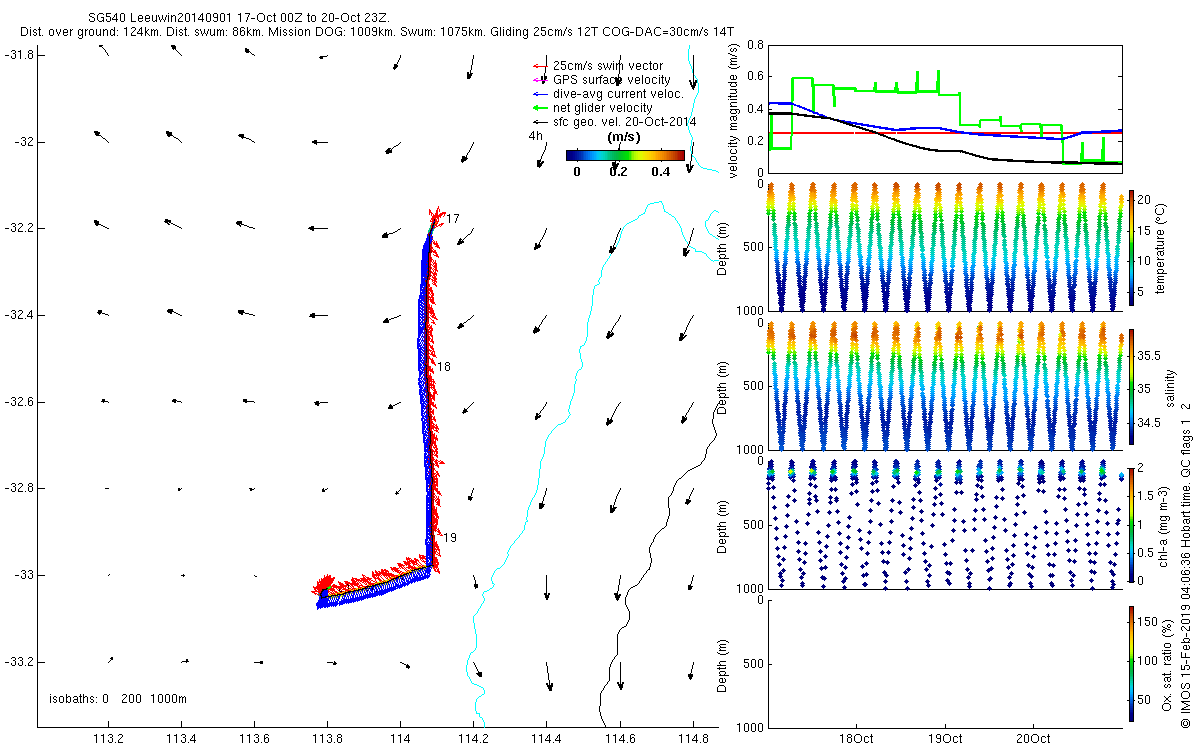Click the '19Oct' date tick on the time axis
This screenshot has height=750, width=1200.
click(x=945, y=739)
